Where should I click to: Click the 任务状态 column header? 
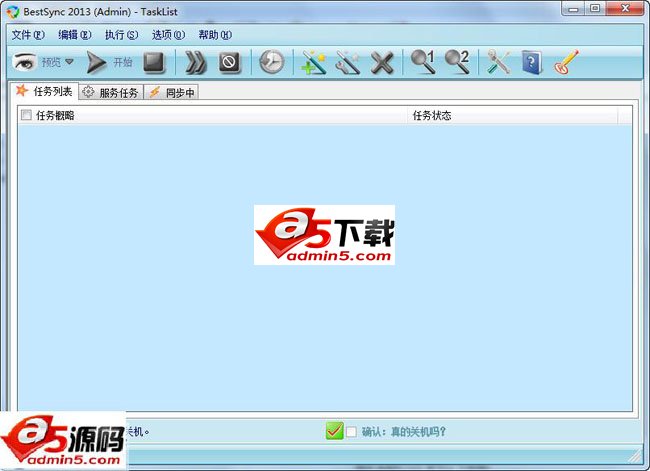click(513, 115)
